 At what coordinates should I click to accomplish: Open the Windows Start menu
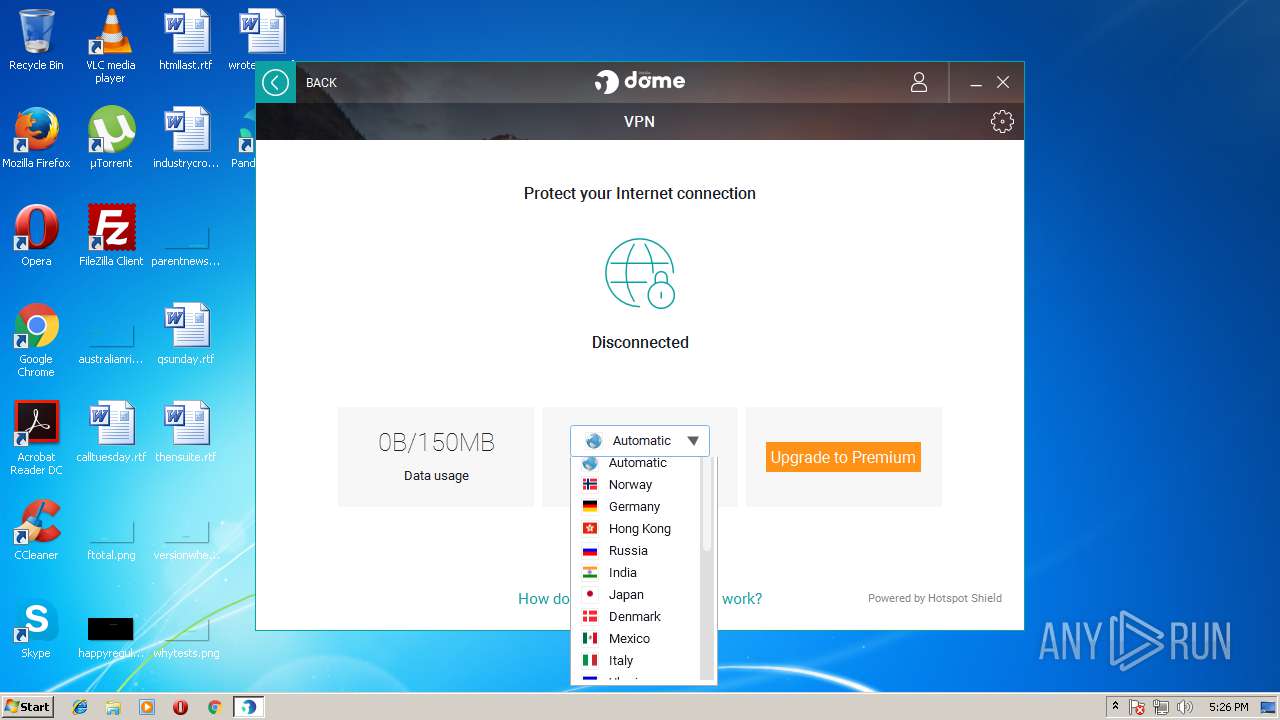(x=27, y=706)
